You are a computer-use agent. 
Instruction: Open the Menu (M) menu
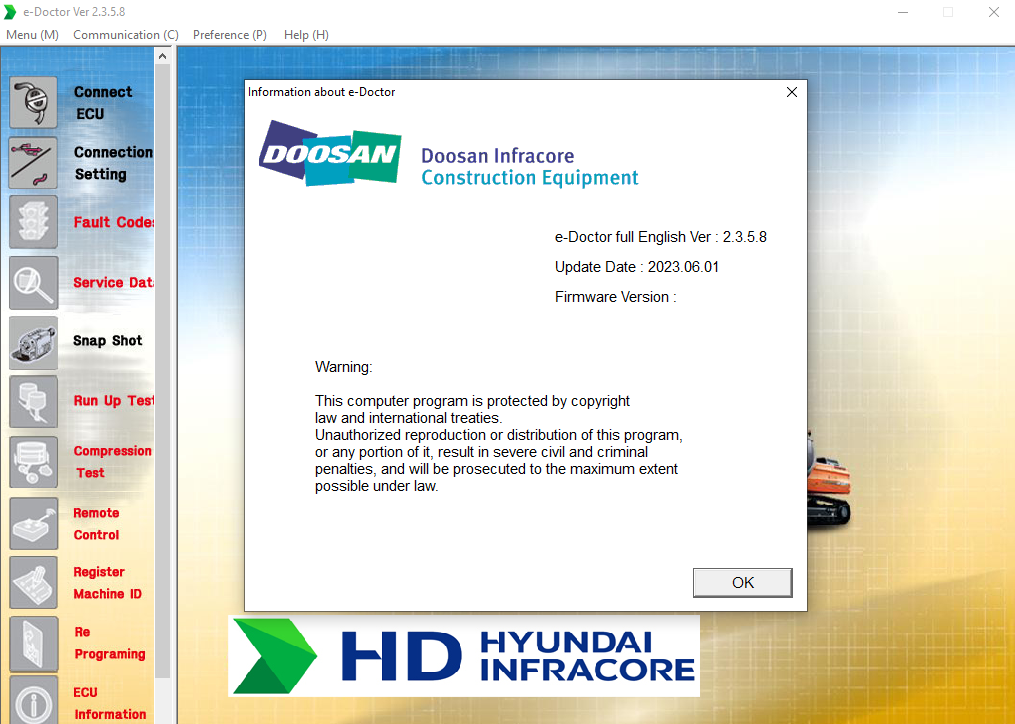[32, 35]
